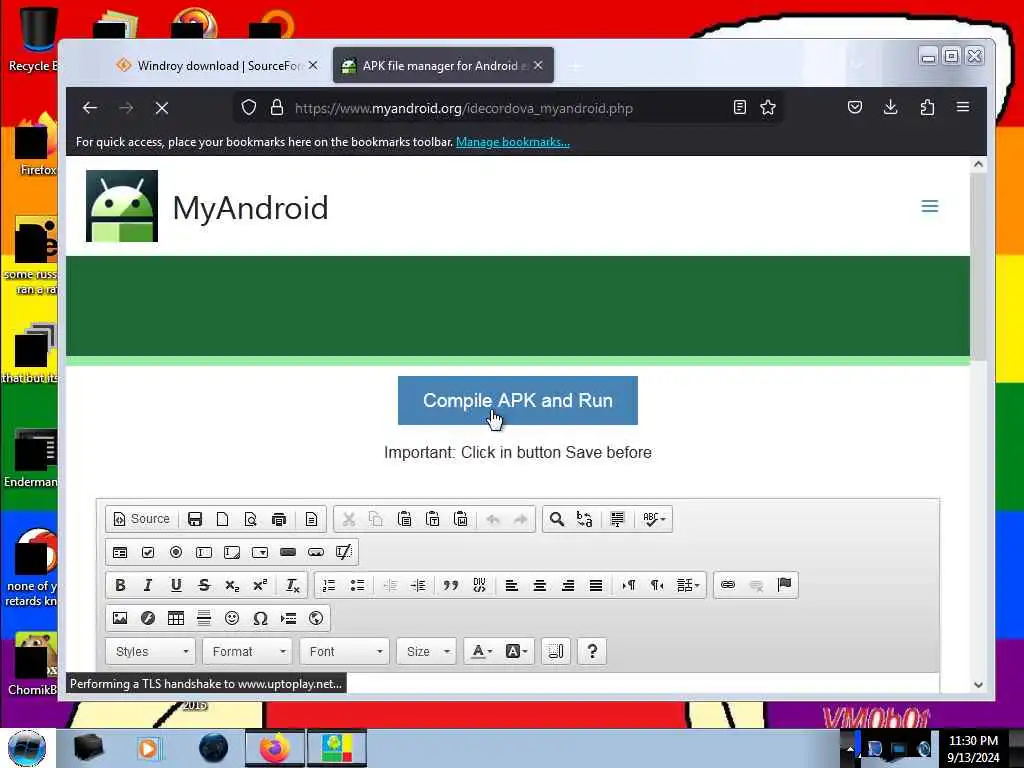The width and height of the screenshot is (1024, 768).
Task: Open the Text Color picker
Action: tap(481, 652)
